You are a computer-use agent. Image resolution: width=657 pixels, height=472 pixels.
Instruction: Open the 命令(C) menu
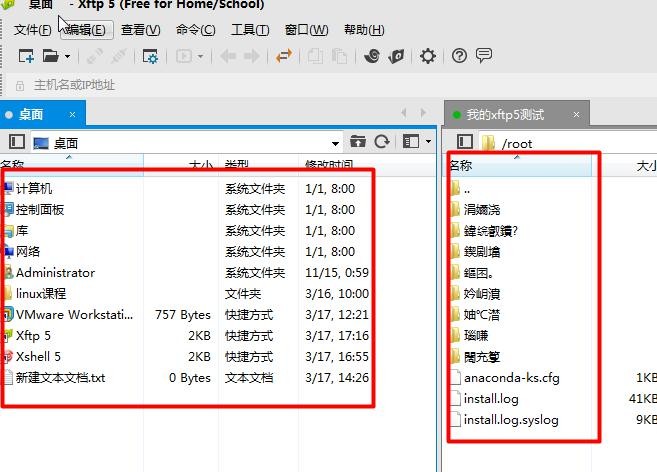195,30
